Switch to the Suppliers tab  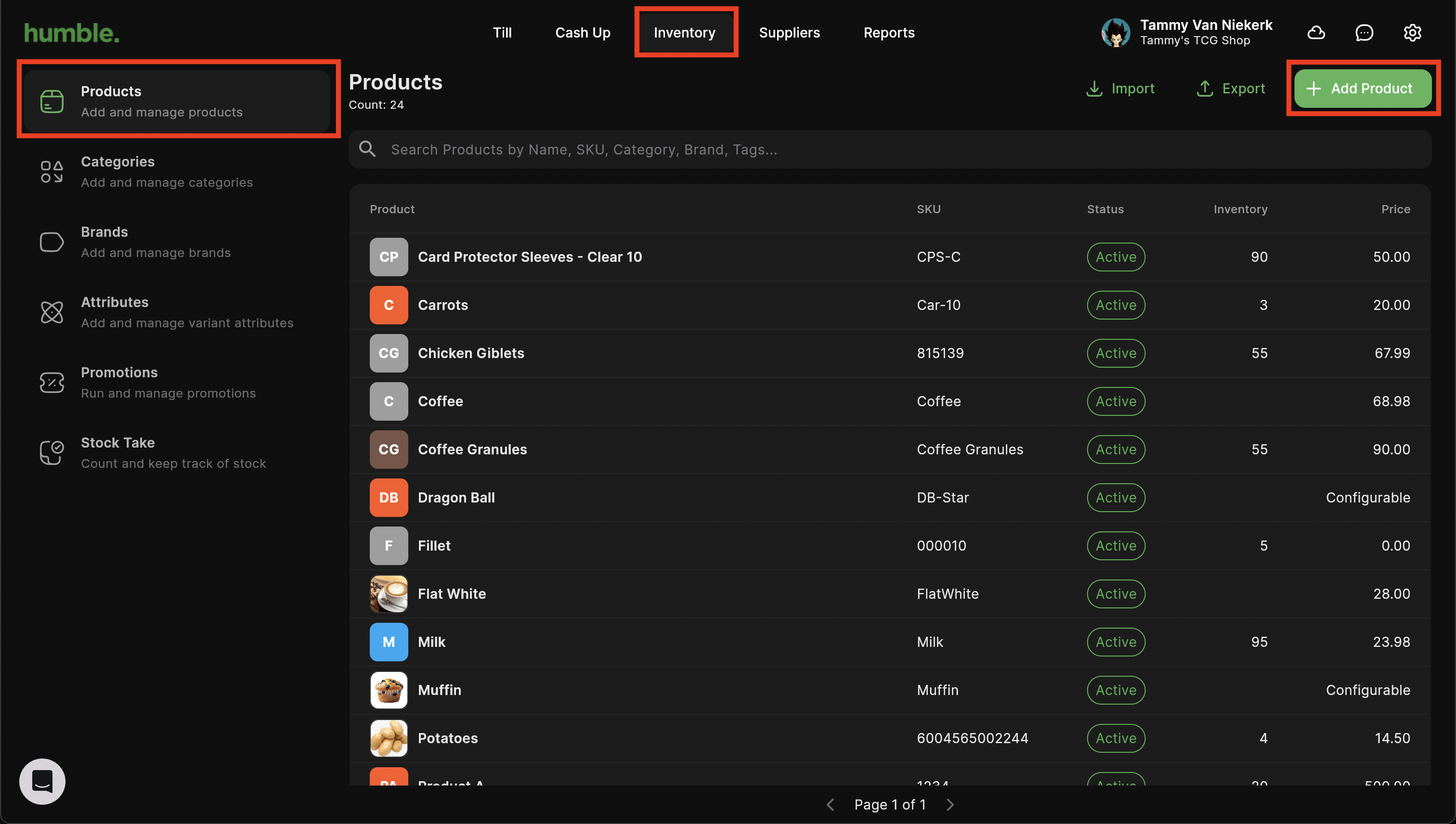pos(789,32)
